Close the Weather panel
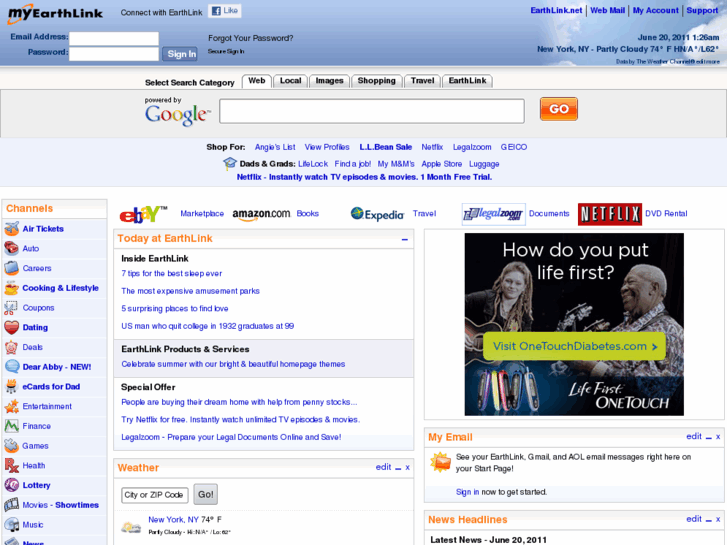This screenshot has height=545, width=727. pyautogui.click(x=408, y=468)
